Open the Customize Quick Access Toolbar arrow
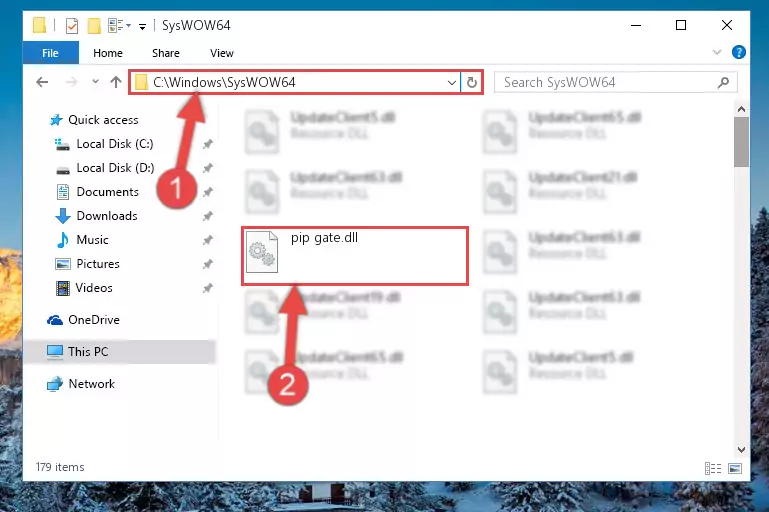The height and width of the screenshot is (512, 769). click(142, 26)
